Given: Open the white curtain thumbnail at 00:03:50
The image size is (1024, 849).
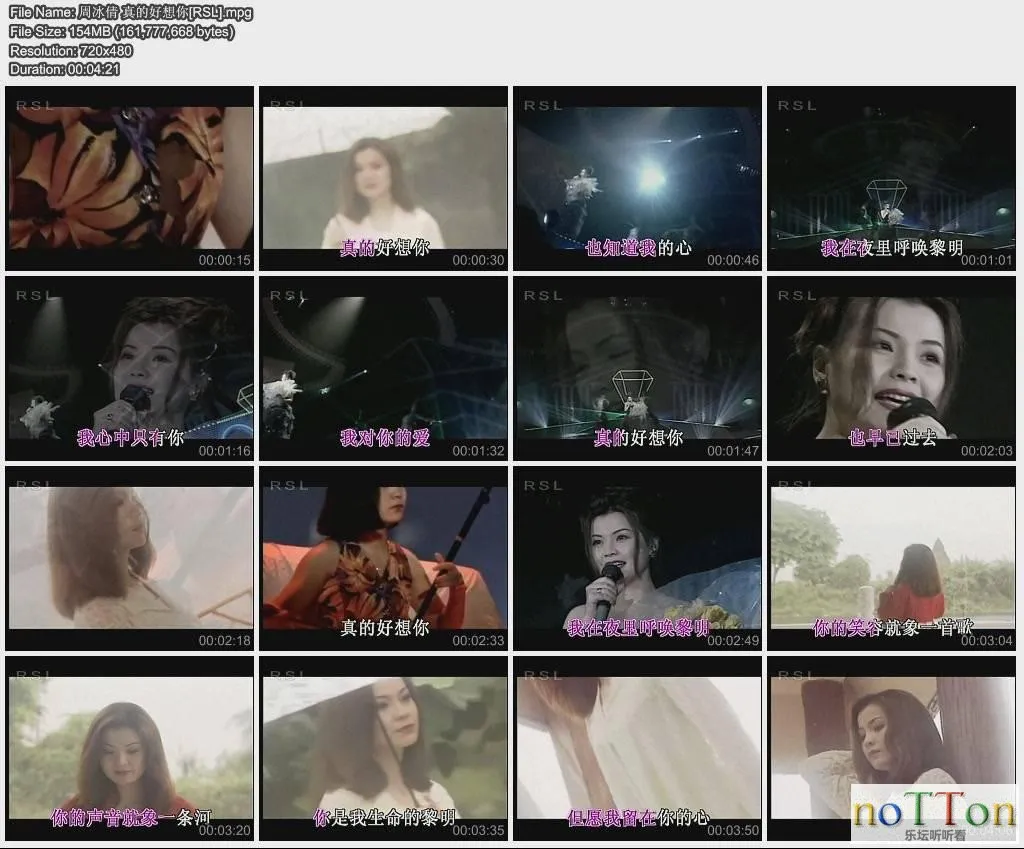Looking at the screenshot, I should [639, 748].
